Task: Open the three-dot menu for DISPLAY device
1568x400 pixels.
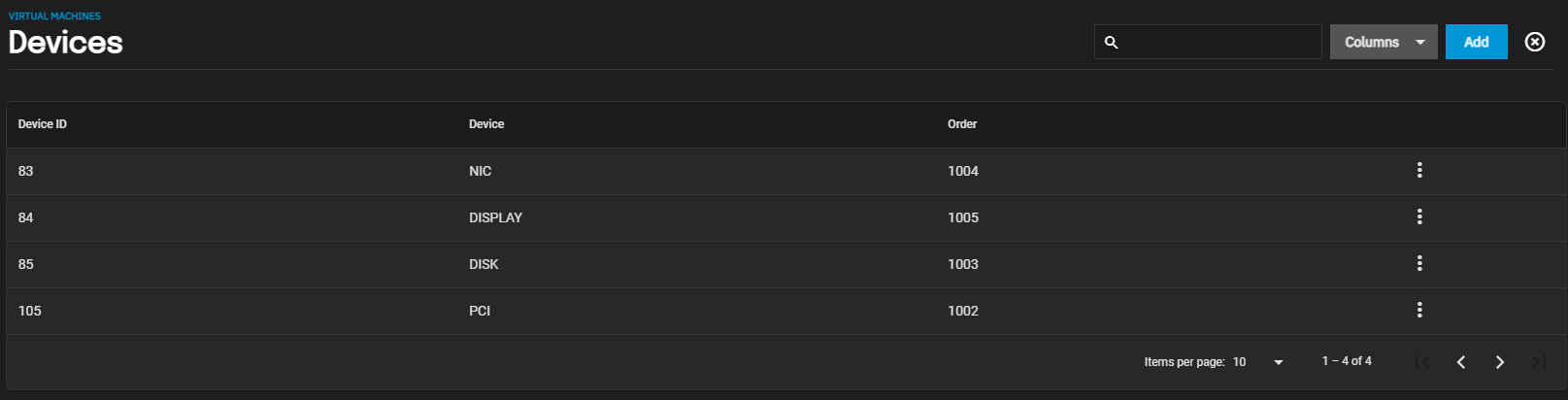Action: click(x=1419, y=217)
